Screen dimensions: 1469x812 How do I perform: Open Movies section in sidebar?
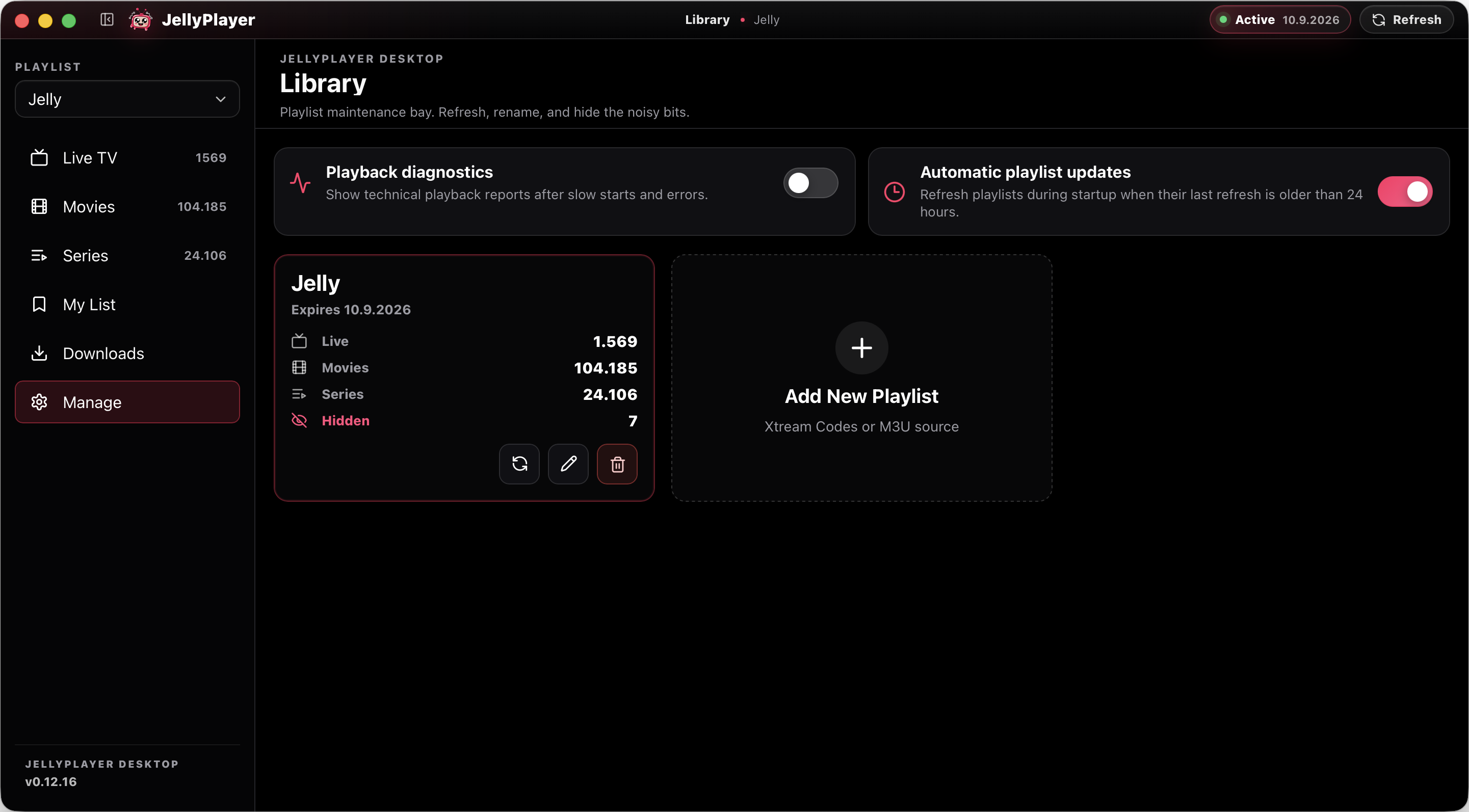point(127,206)
